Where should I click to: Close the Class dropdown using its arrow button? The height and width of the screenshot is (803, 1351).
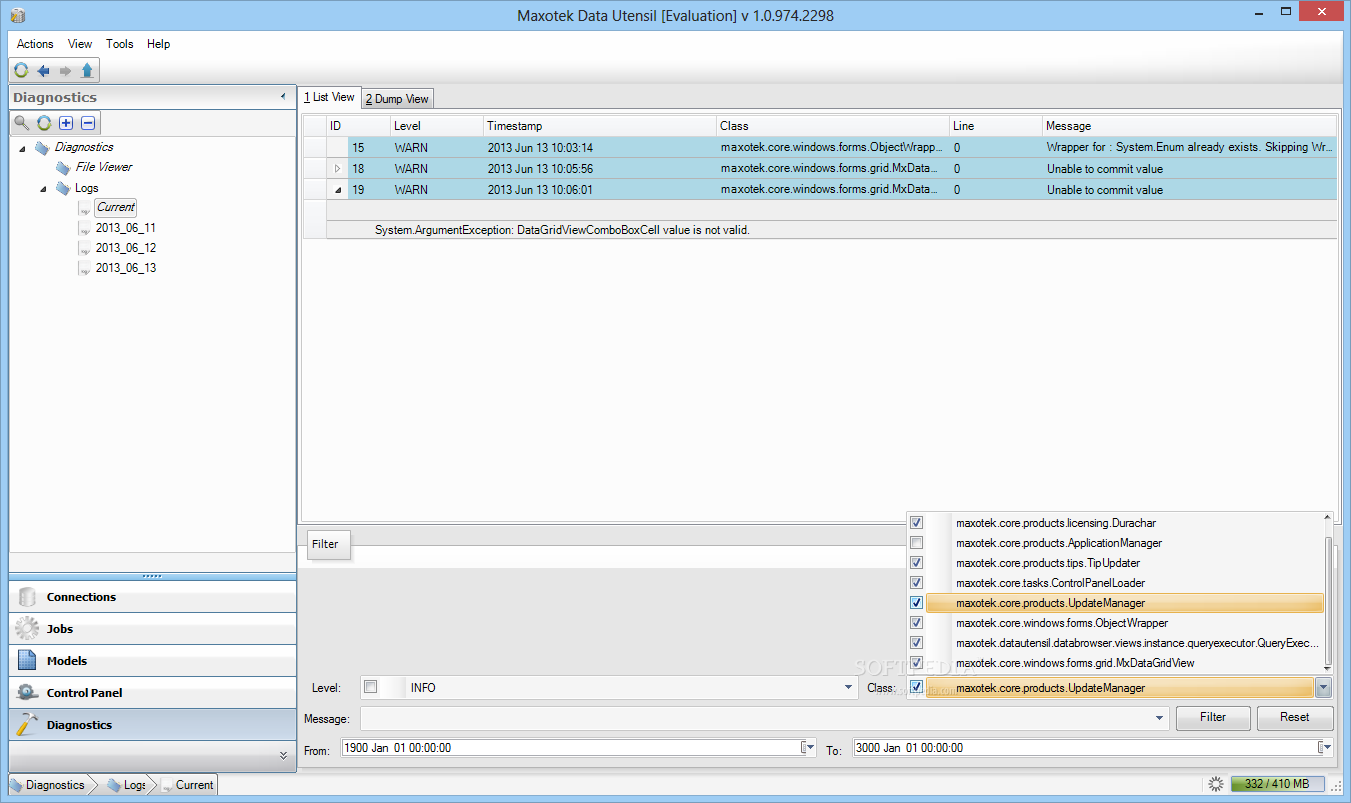point(1324,687)
